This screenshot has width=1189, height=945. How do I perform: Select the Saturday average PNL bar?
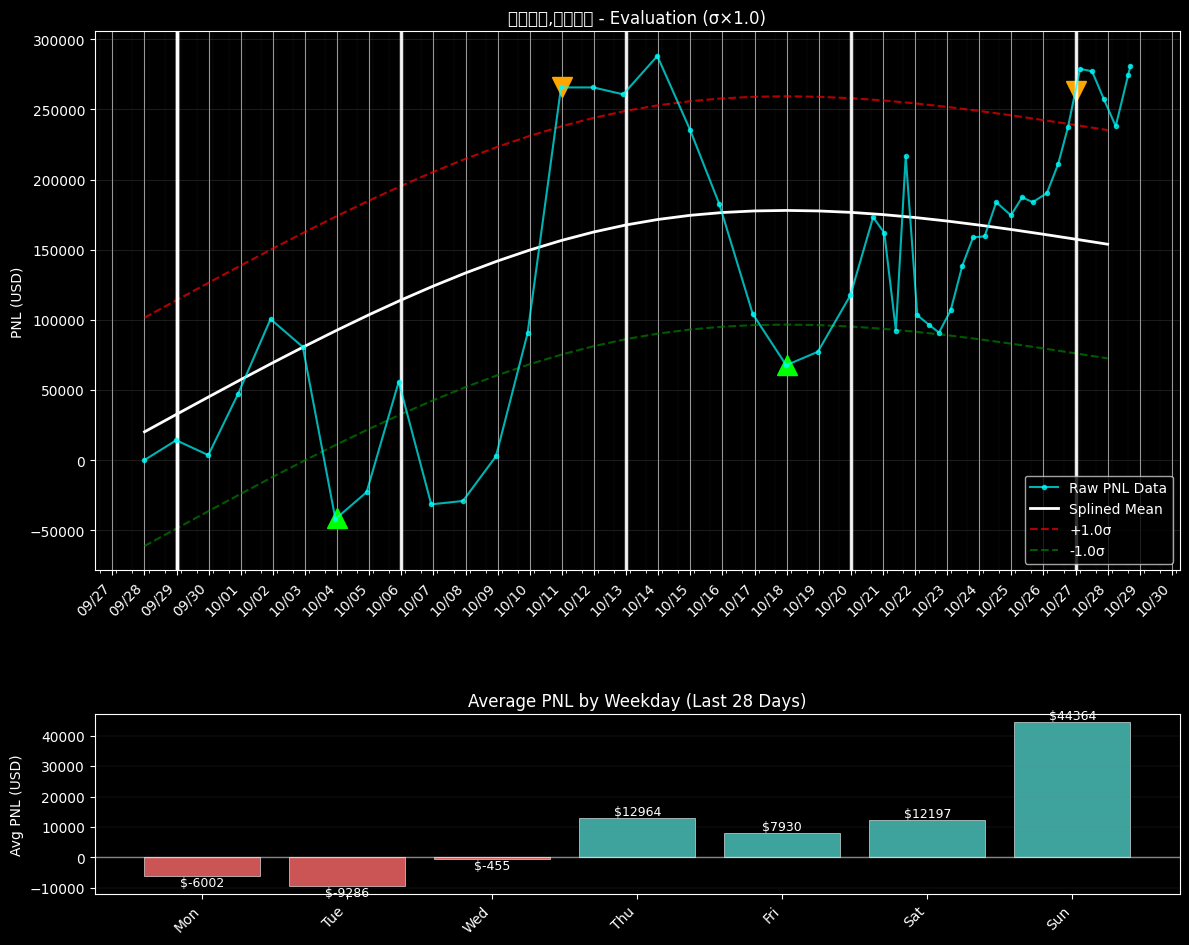pyautogui.click(x=927, y=839)
